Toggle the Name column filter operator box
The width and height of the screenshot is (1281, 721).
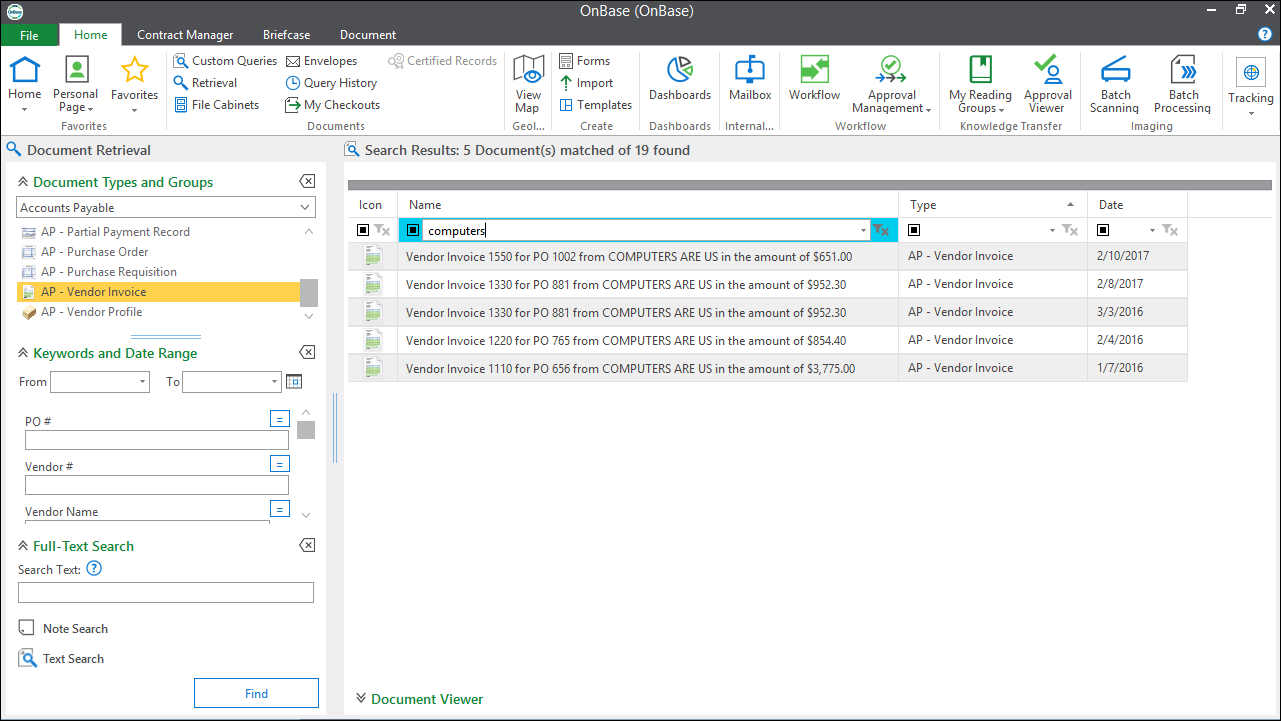412,230
